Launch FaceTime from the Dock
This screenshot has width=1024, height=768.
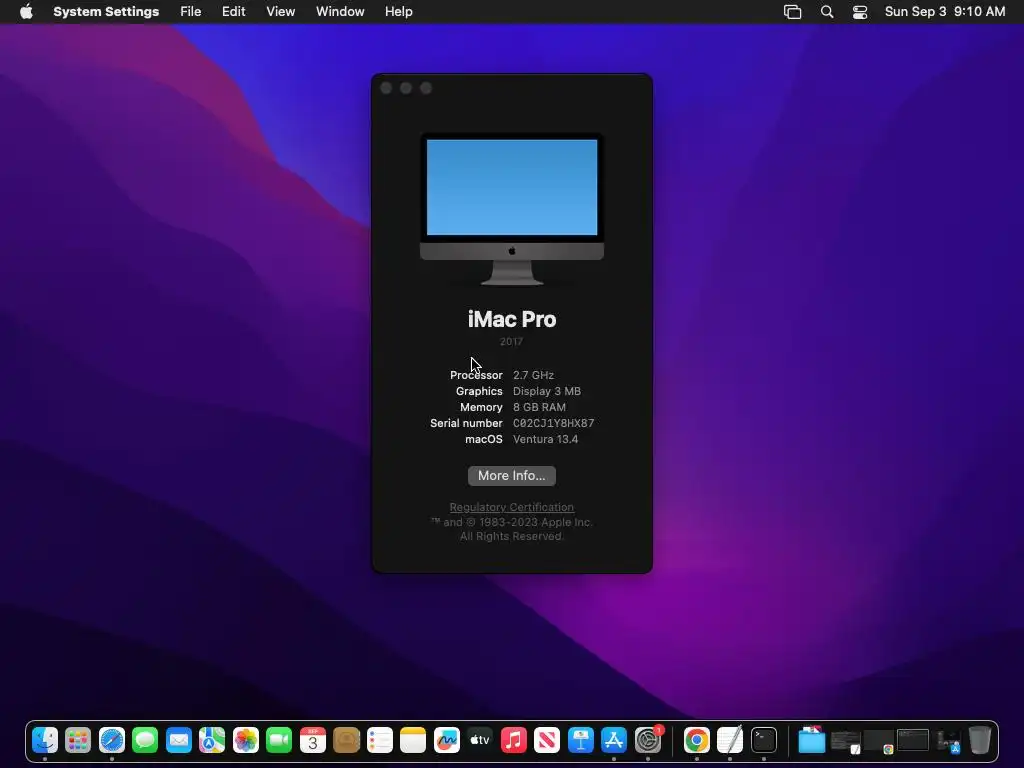coord(279,740)
